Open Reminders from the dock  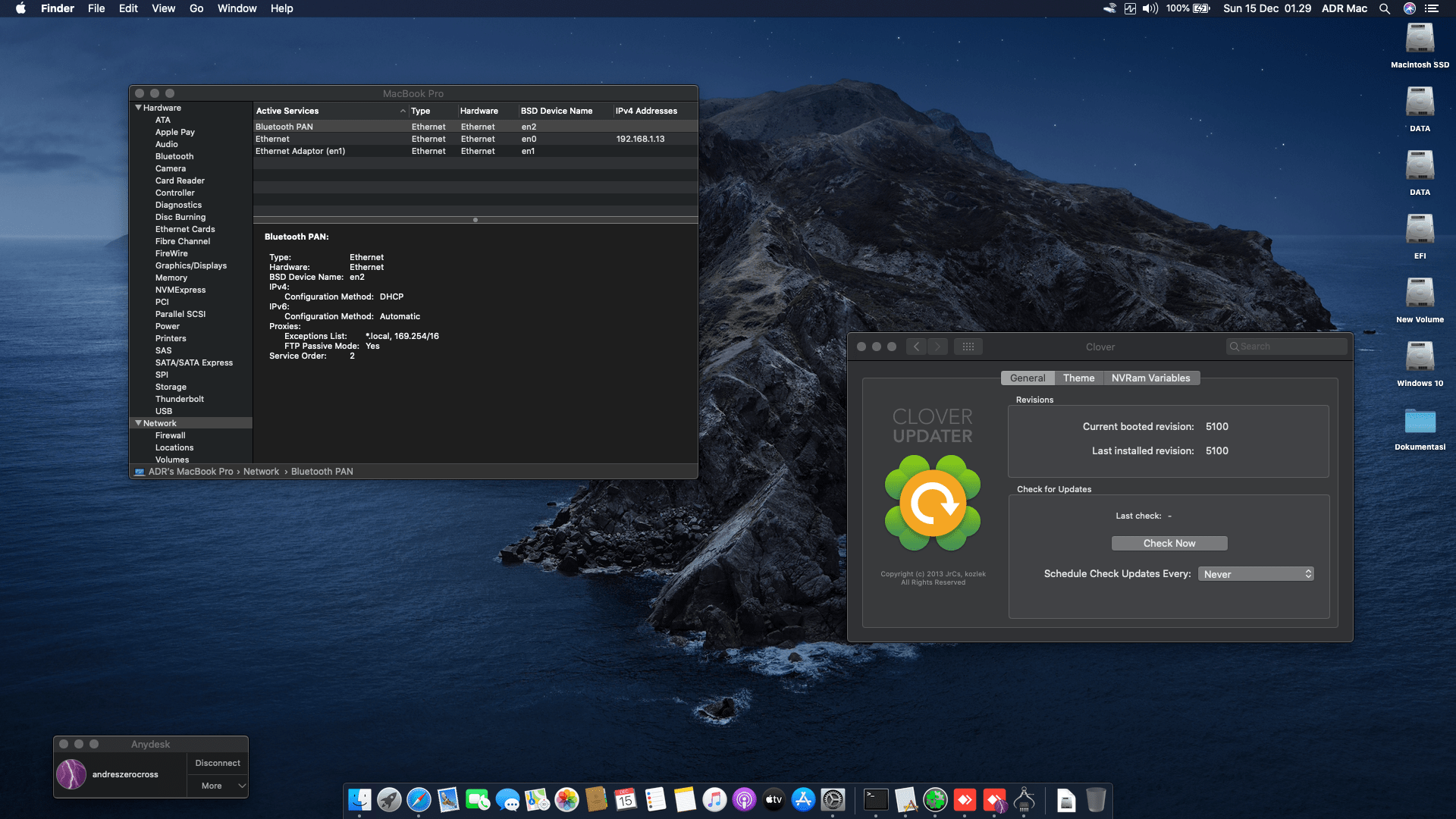click(655, 799)
